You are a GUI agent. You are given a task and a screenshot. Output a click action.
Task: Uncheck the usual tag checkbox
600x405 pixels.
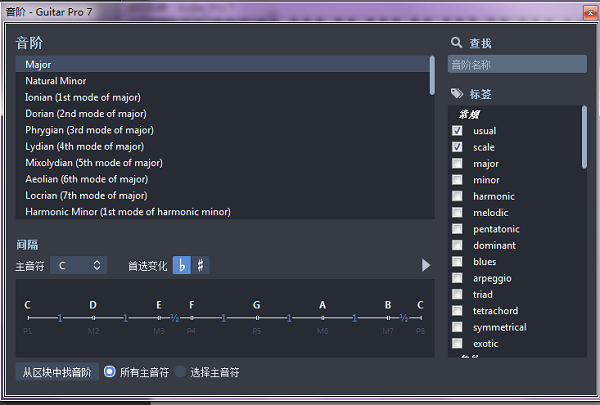click(x=457, y=131)
